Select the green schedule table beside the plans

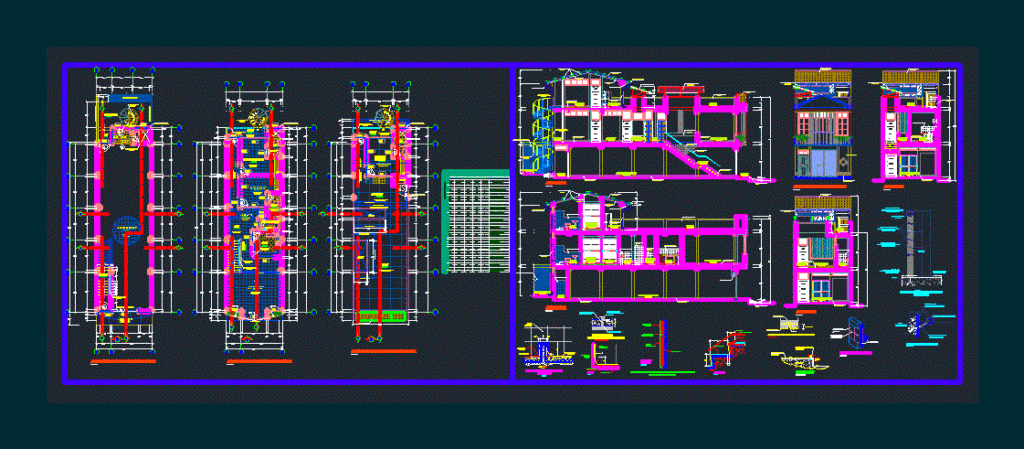(x=475, y=221)
